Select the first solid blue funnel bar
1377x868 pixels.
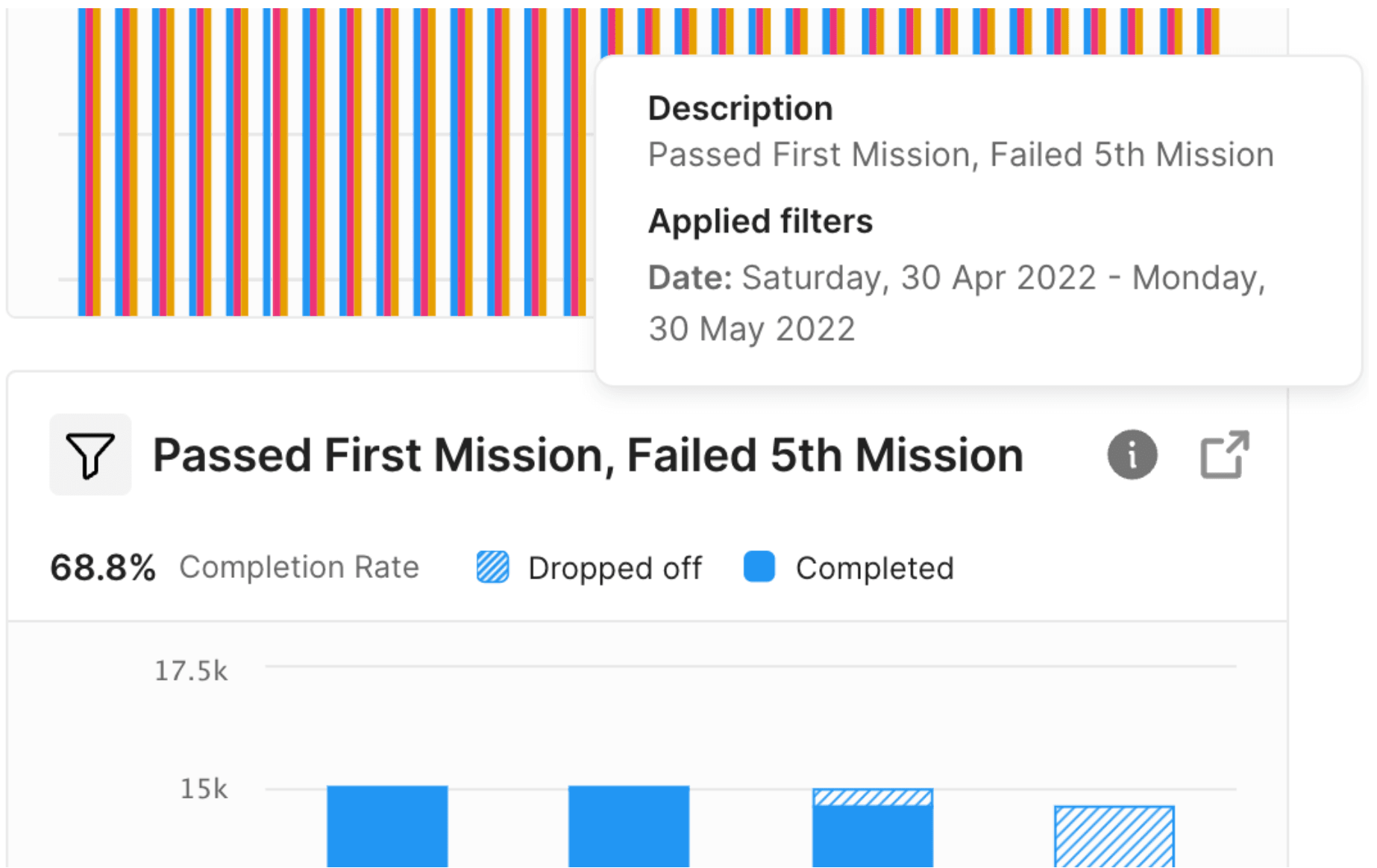[387, 826]
